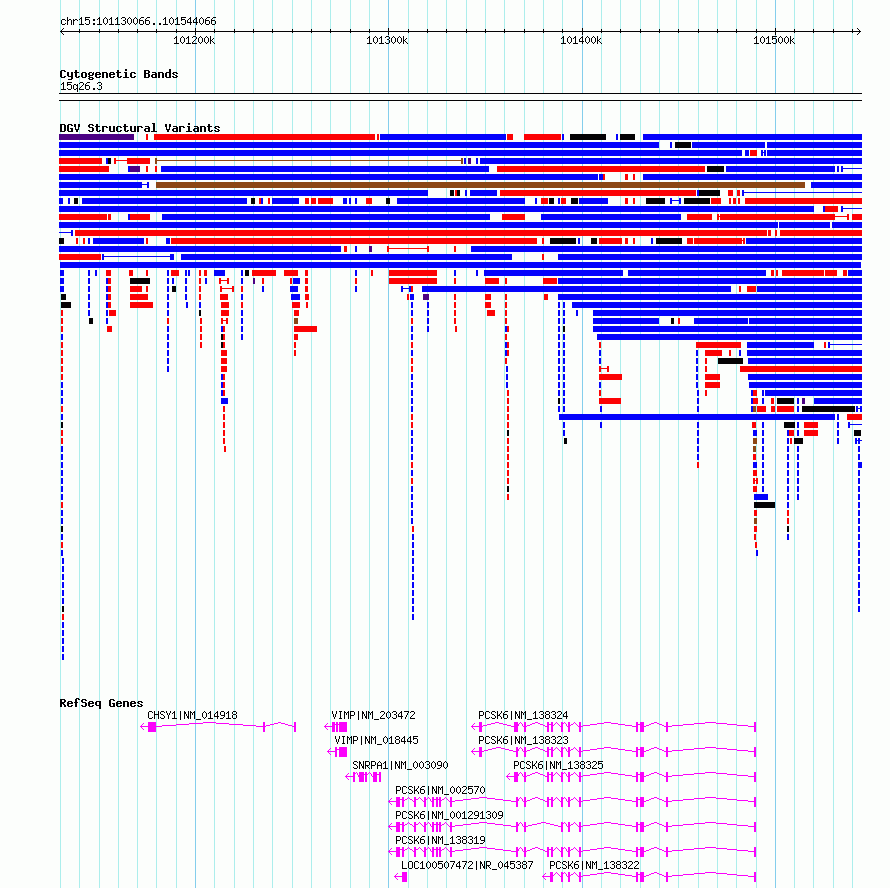This screenshot has height=888, width=890.
Task: Click the 101300k ruler tick label
Action: tap(387, 40)
